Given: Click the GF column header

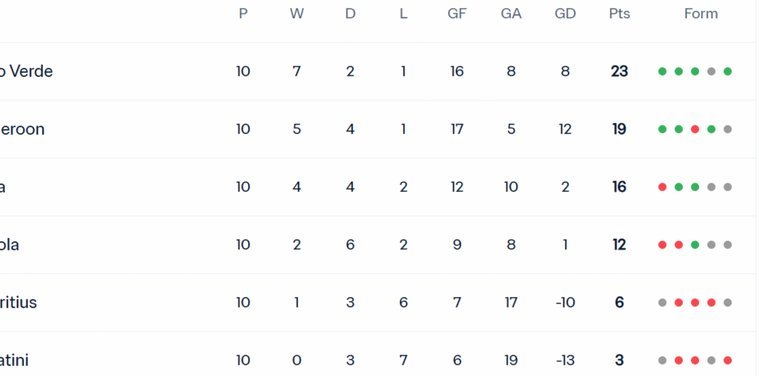Looking at the screenshot, I should [456, 14].
